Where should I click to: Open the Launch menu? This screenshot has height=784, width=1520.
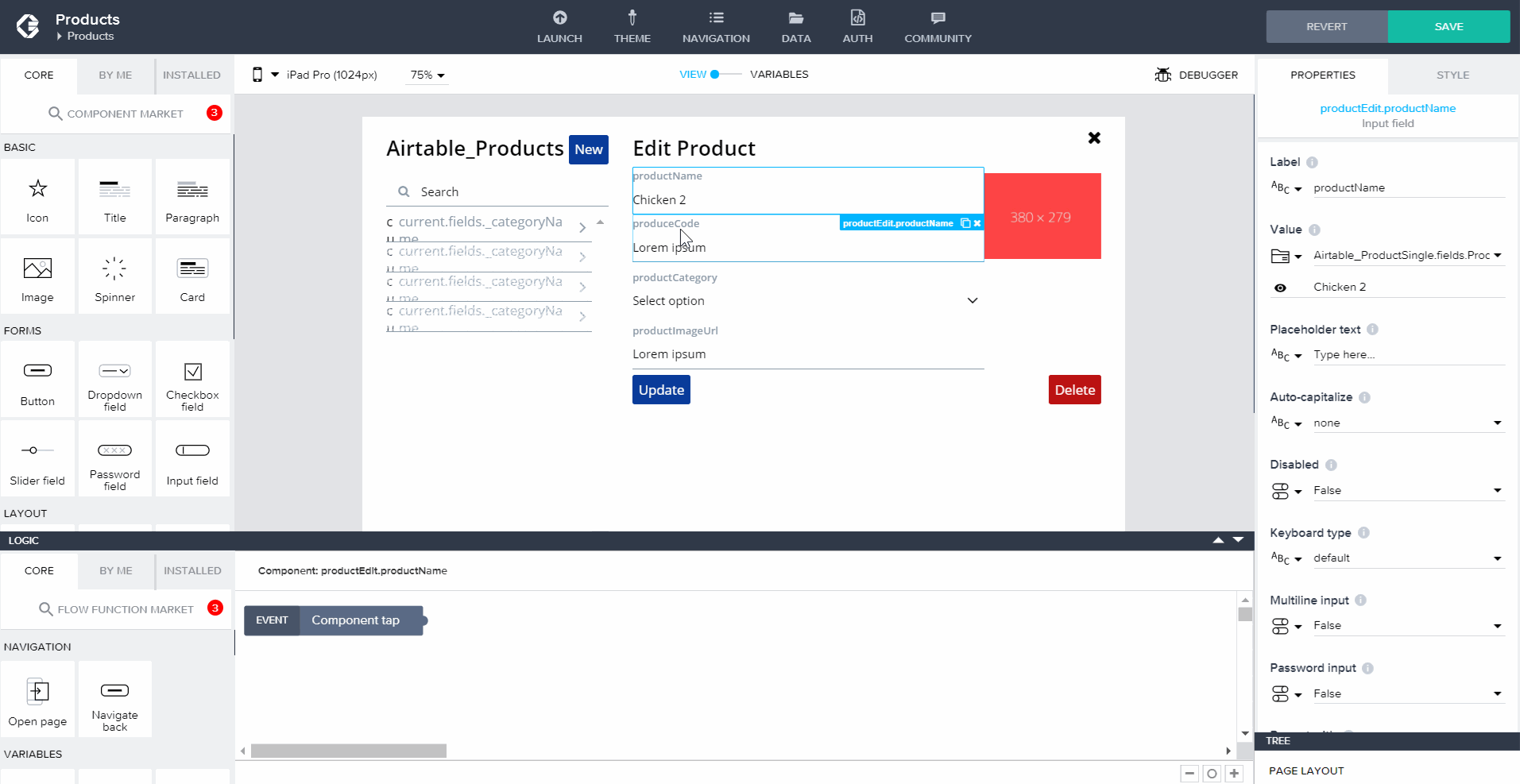[x=559, y=27]
